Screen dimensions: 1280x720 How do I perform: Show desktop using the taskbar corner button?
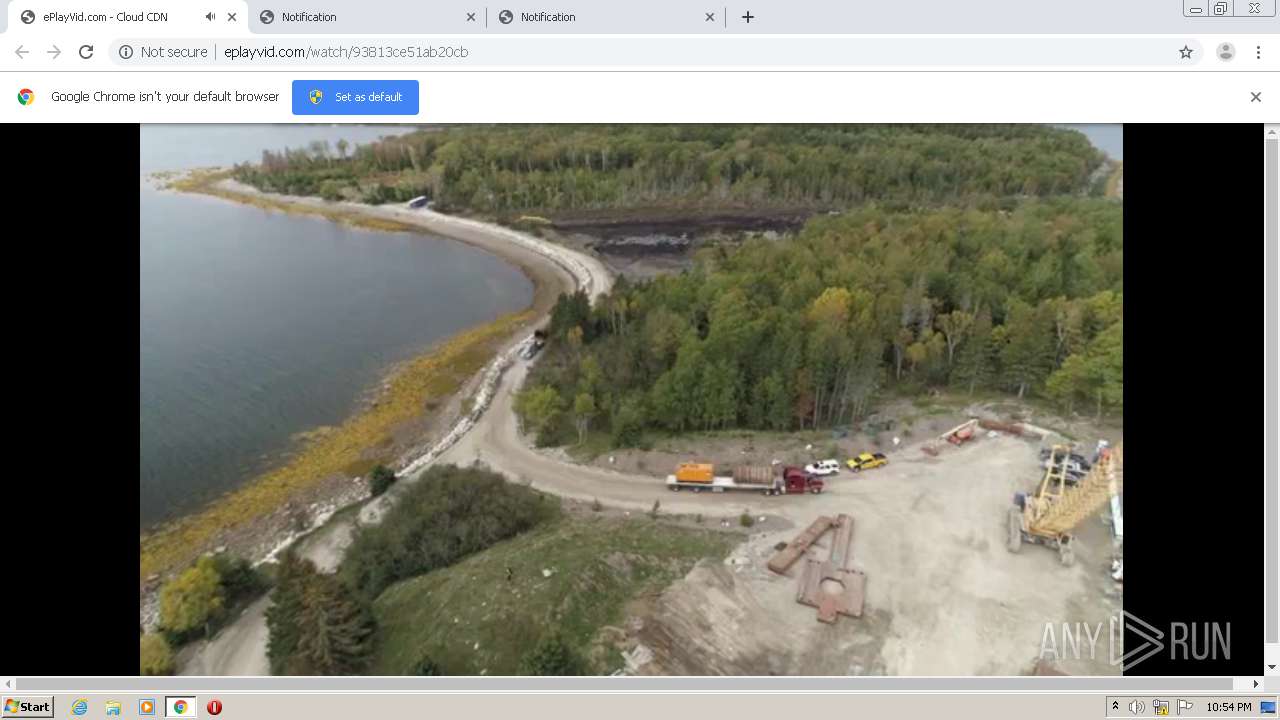[x=1269, y=707]
